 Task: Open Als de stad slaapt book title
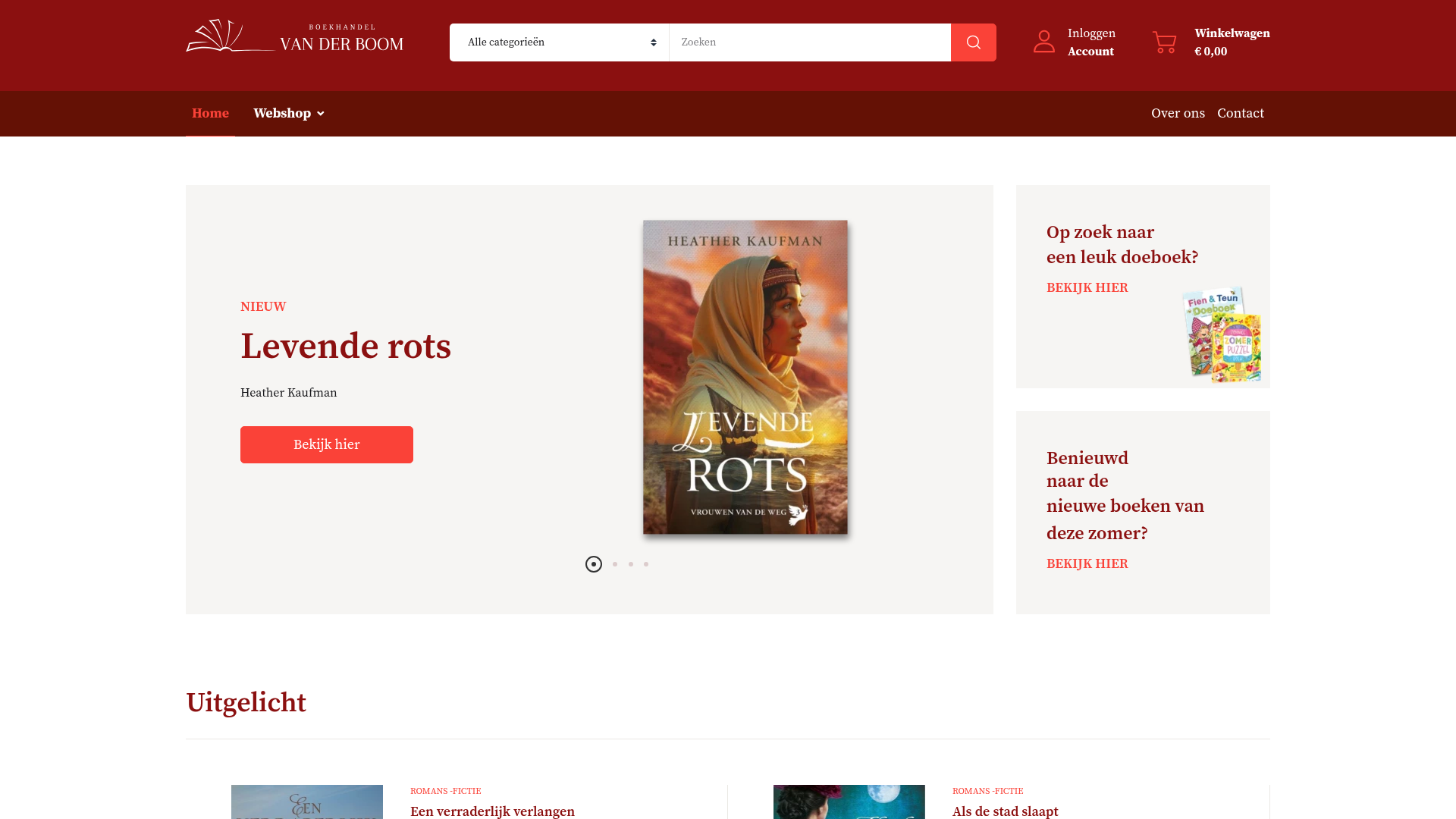coord(1005,811)
